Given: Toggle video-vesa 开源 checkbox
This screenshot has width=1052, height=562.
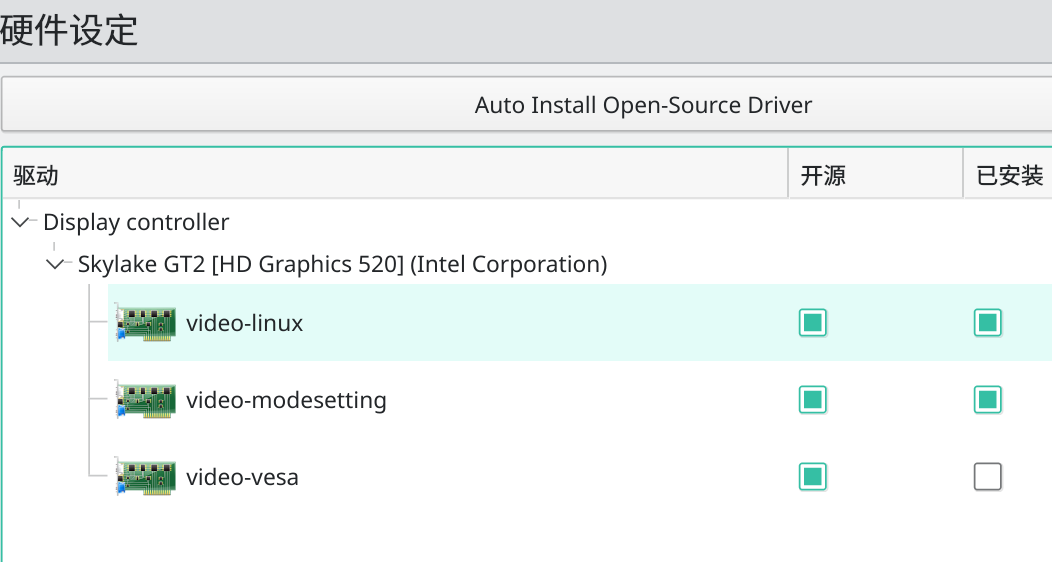Looking at the screenshot, I should click(813, 477).
